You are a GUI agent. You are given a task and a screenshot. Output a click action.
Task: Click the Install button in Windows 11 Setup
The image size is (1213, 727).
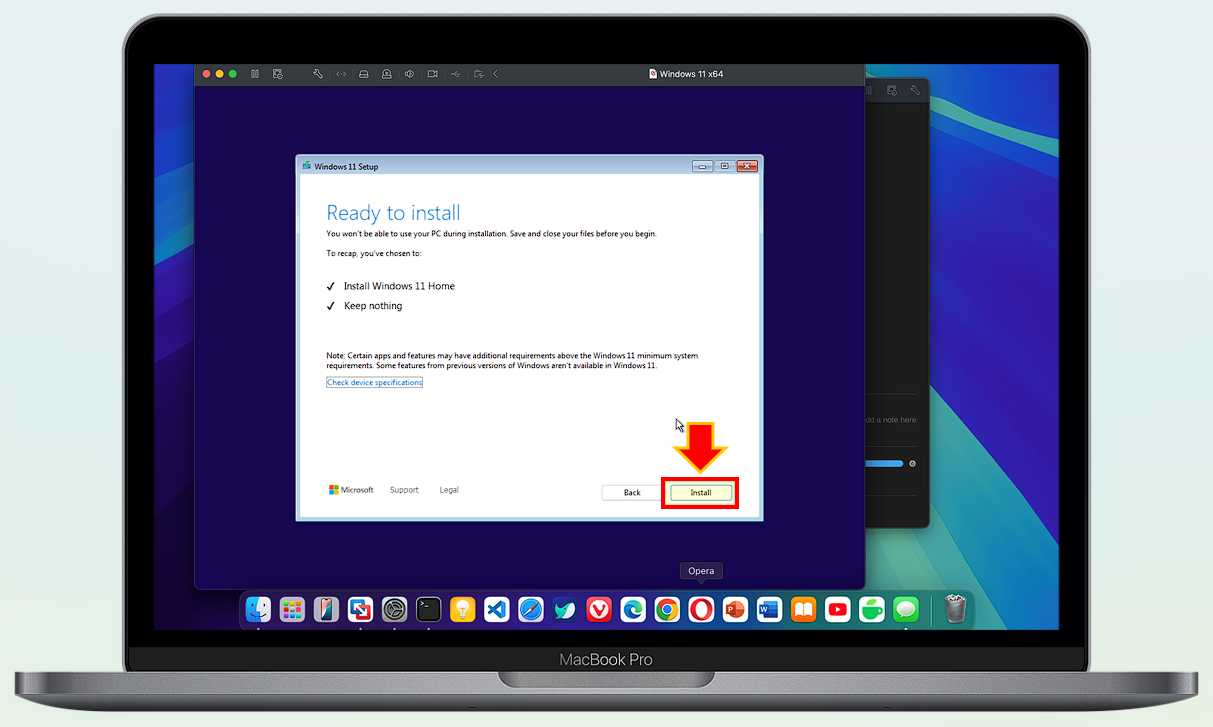pos(700,493)
